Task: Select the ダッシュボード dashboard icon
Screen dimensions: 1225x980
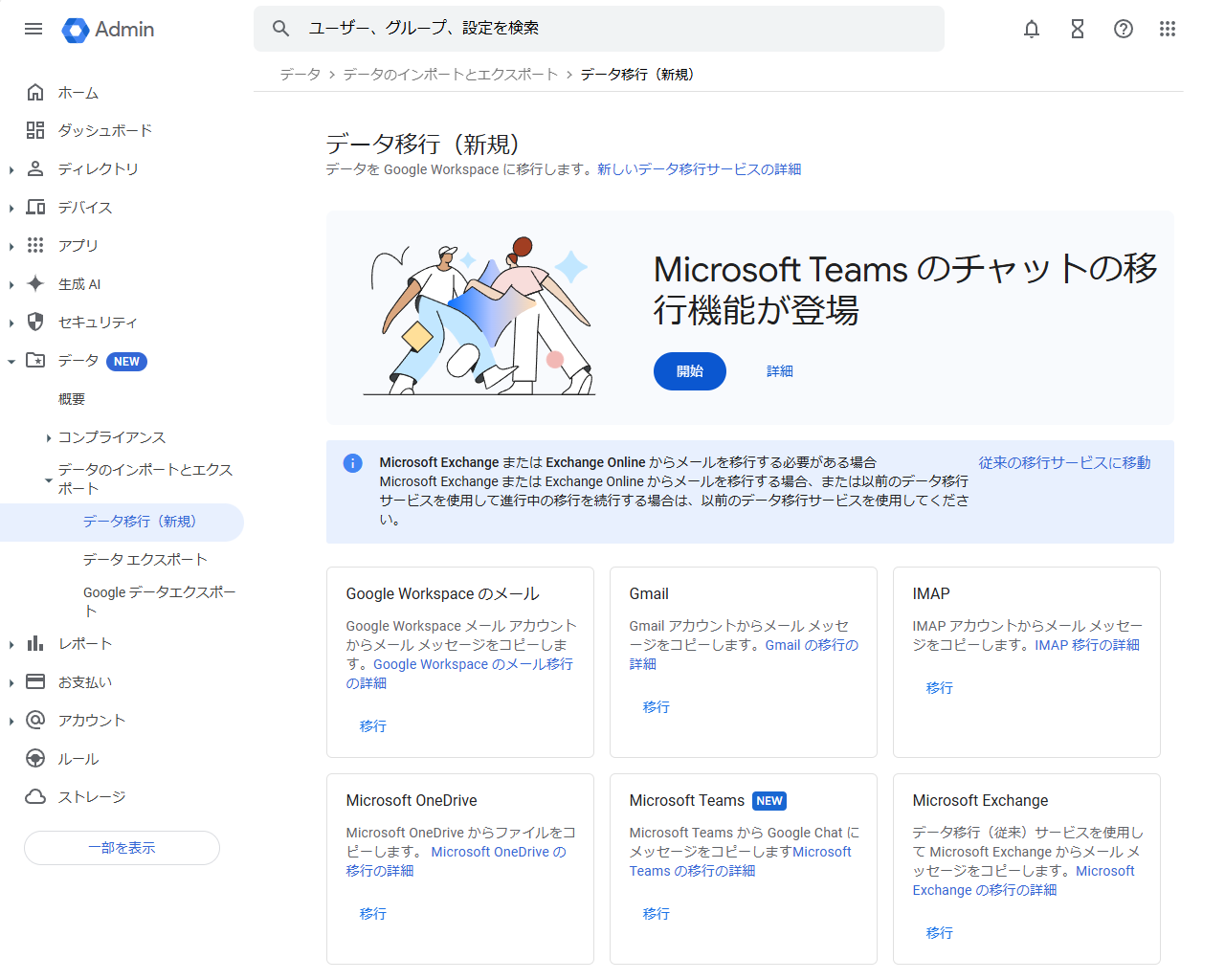Action: [34, 130]
